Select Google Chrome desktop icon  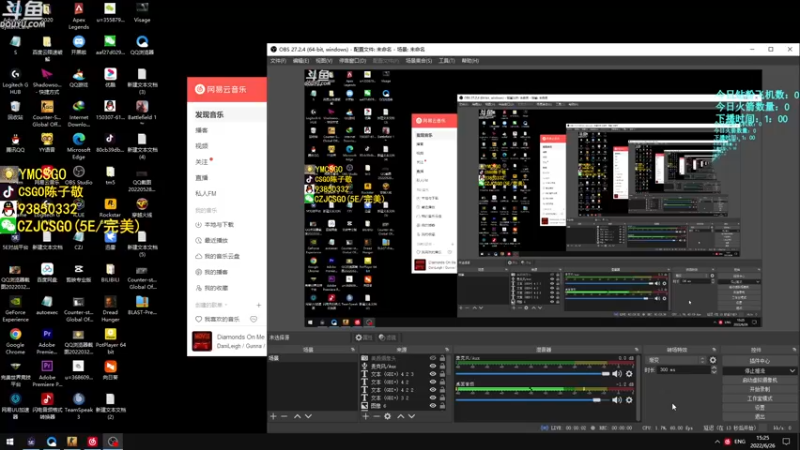(15, 341)
